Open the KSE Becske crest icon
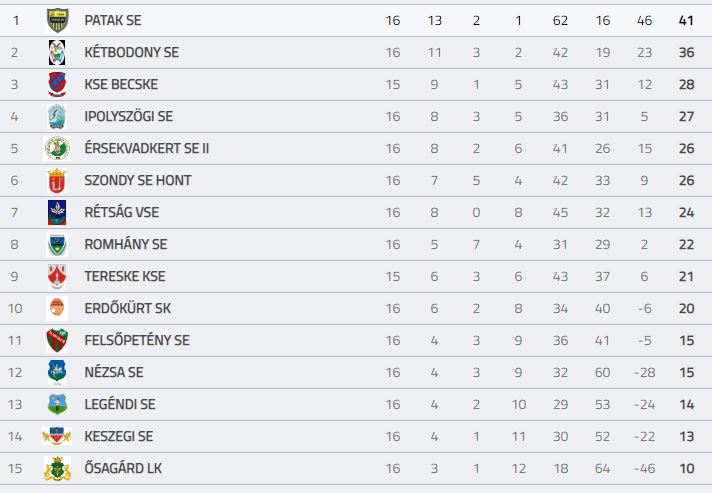712x493 pixels. click(x=57, y=84)
